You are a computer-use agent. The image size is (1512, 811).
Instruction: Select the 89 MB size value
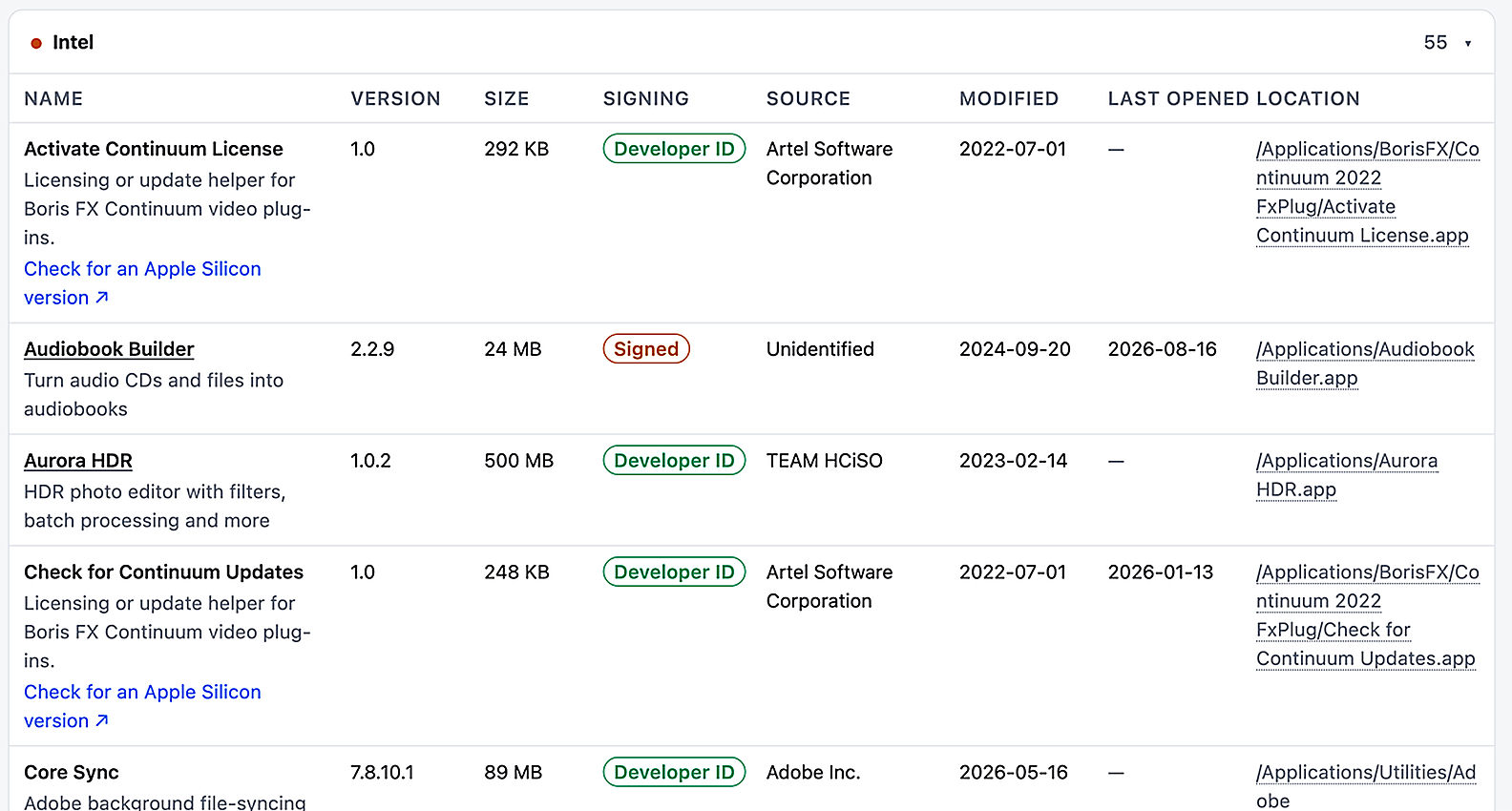coord(513,773)
